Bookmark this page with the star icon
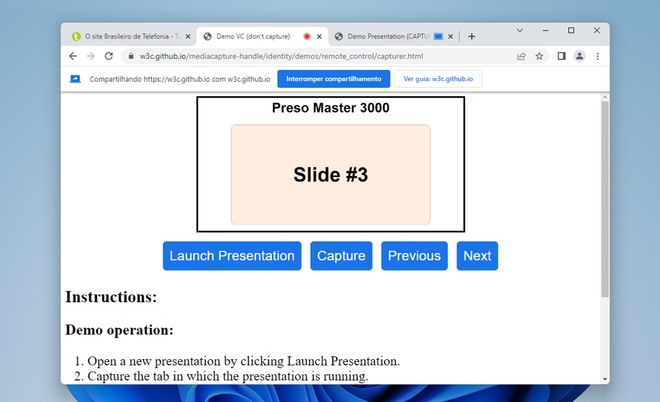The image size is (660, 402). [x=539, y=56]
